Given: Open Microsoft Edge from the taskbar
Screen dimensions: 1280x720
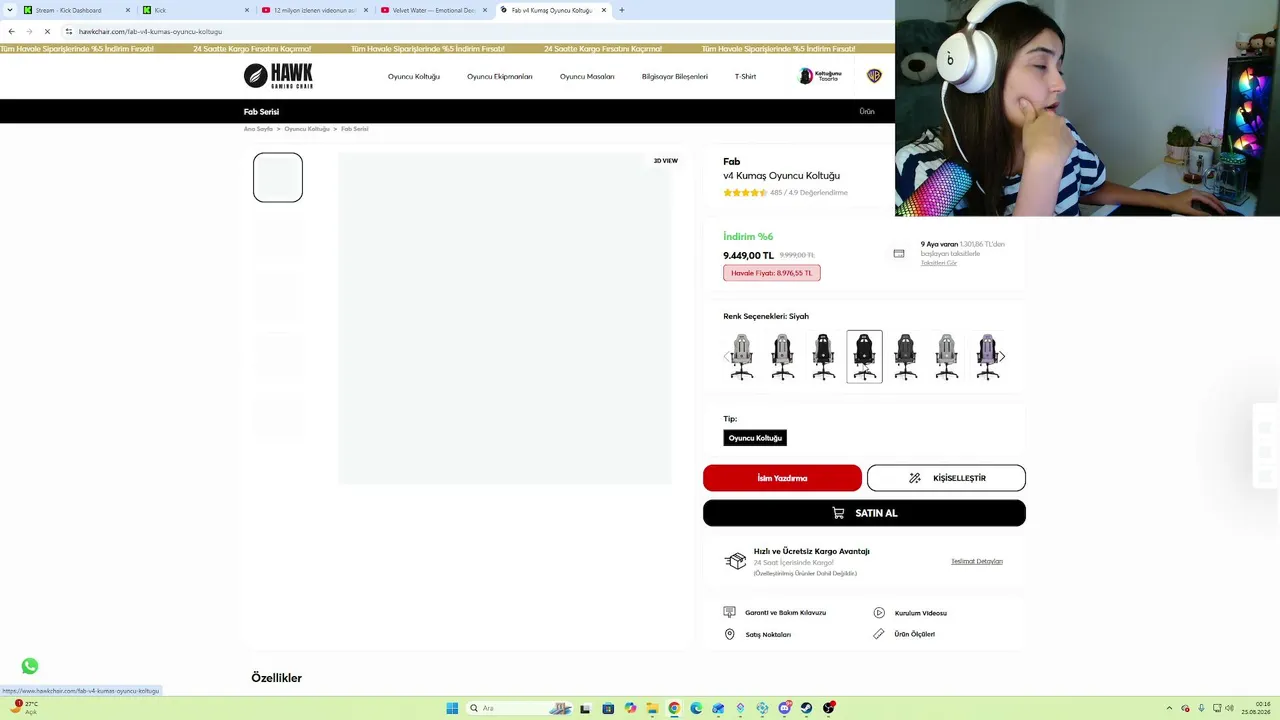Looking at the screenshot, I should (x=696, y=708).
